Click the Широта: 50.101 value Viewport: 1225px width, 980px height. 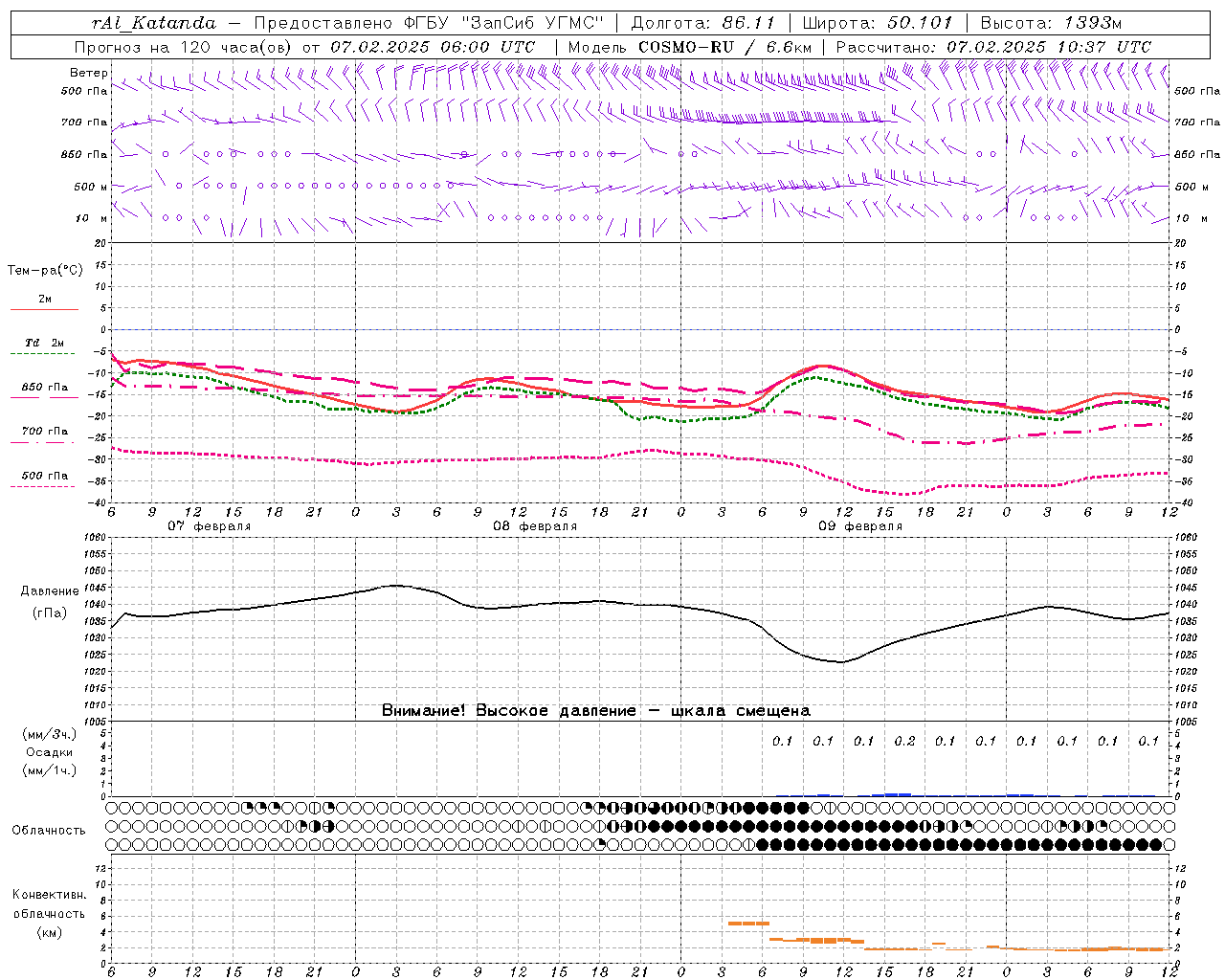[878, 22]
